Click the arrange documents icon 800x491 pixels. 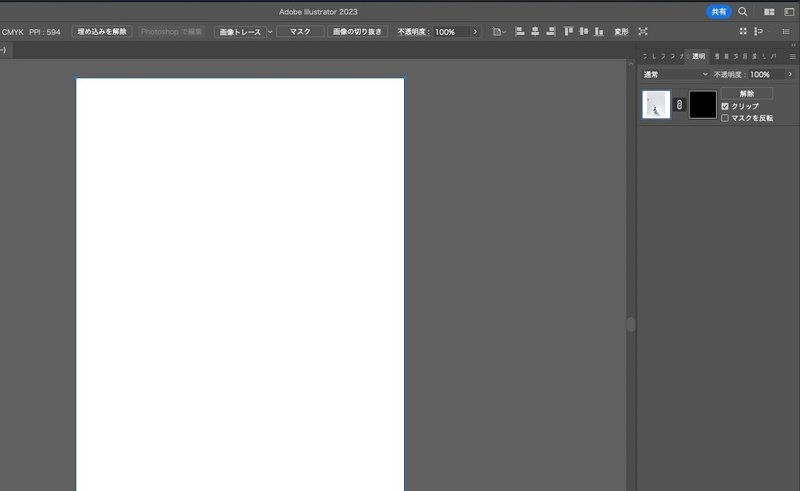click(769, 12)
